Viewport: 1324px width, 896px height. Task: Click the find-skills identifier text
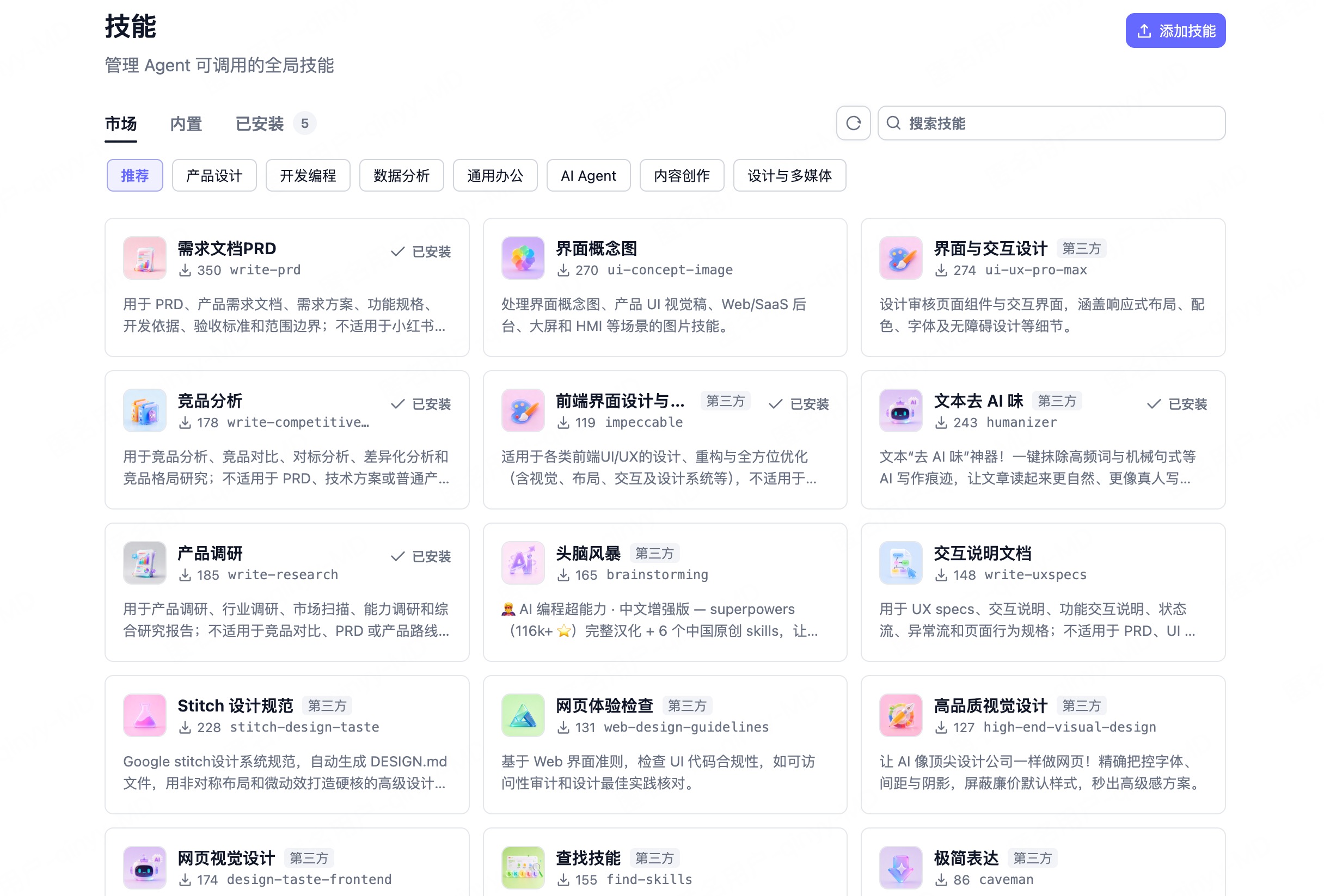pyautogui.click(x=649, y=880)
